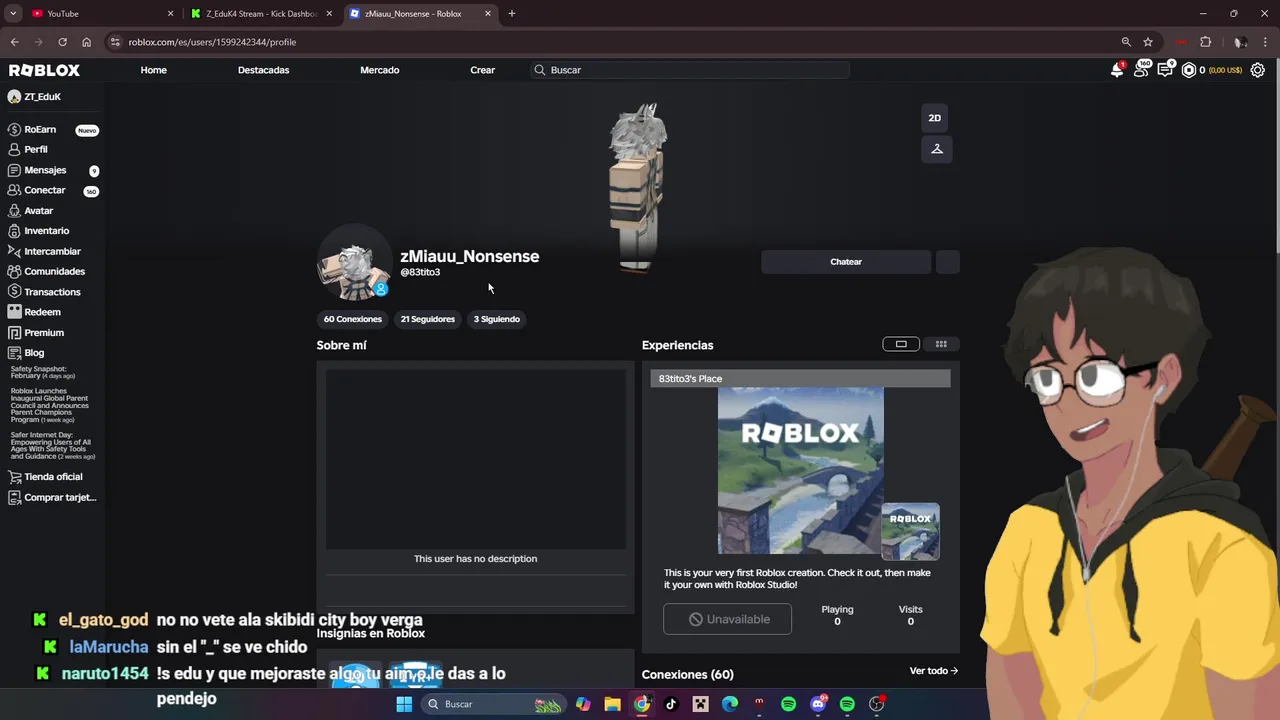This screenshot has width=1280, height=720.
Task: Open the chat messages icon in header
Action: point(1165,70)
